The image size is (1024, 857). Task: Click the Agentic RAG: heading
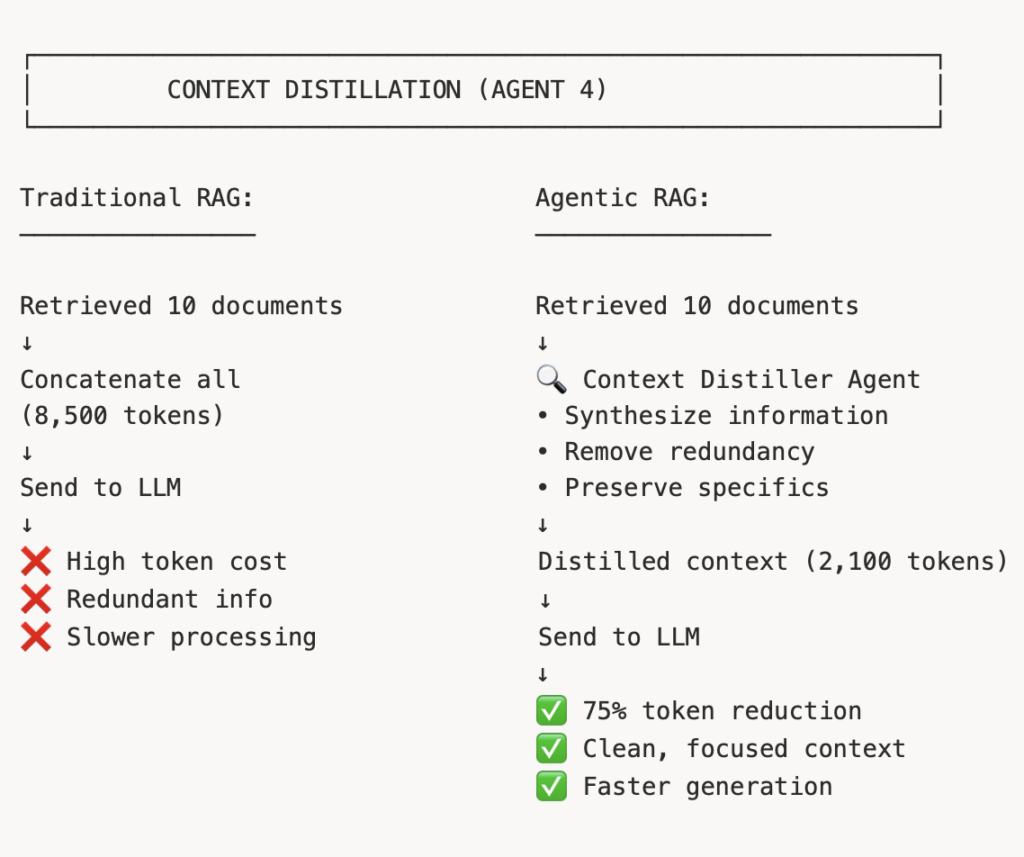tap(623, 197)
